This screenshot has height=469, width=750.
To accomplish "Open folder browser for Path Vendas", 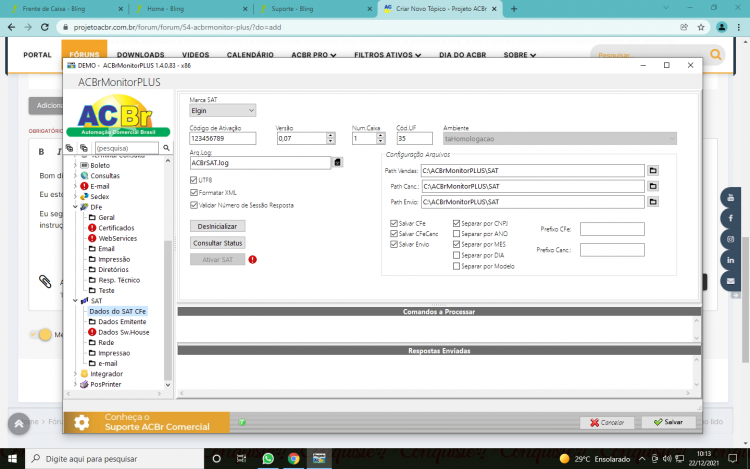I will (653, 171).
